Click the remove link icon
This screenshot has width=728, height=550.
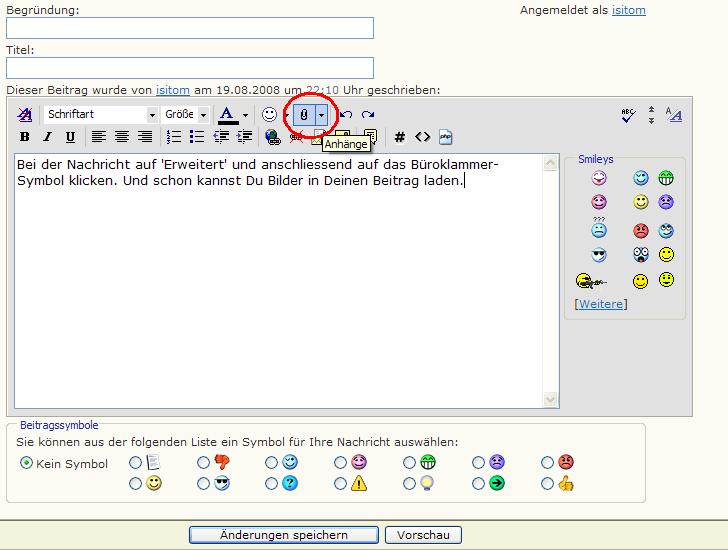coord(296,137)
